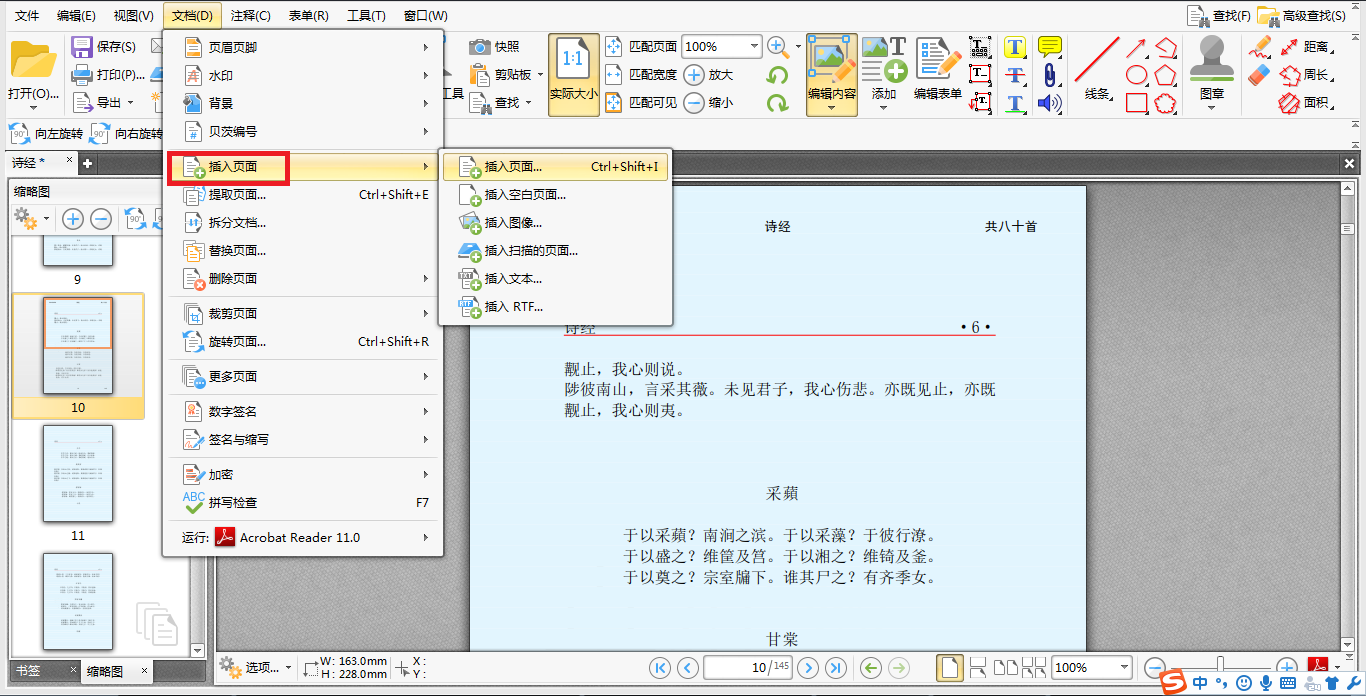Select the highlight text T tool
Screen dimensions: 1366x696
pyautogui.click(x=1015, y=47)
